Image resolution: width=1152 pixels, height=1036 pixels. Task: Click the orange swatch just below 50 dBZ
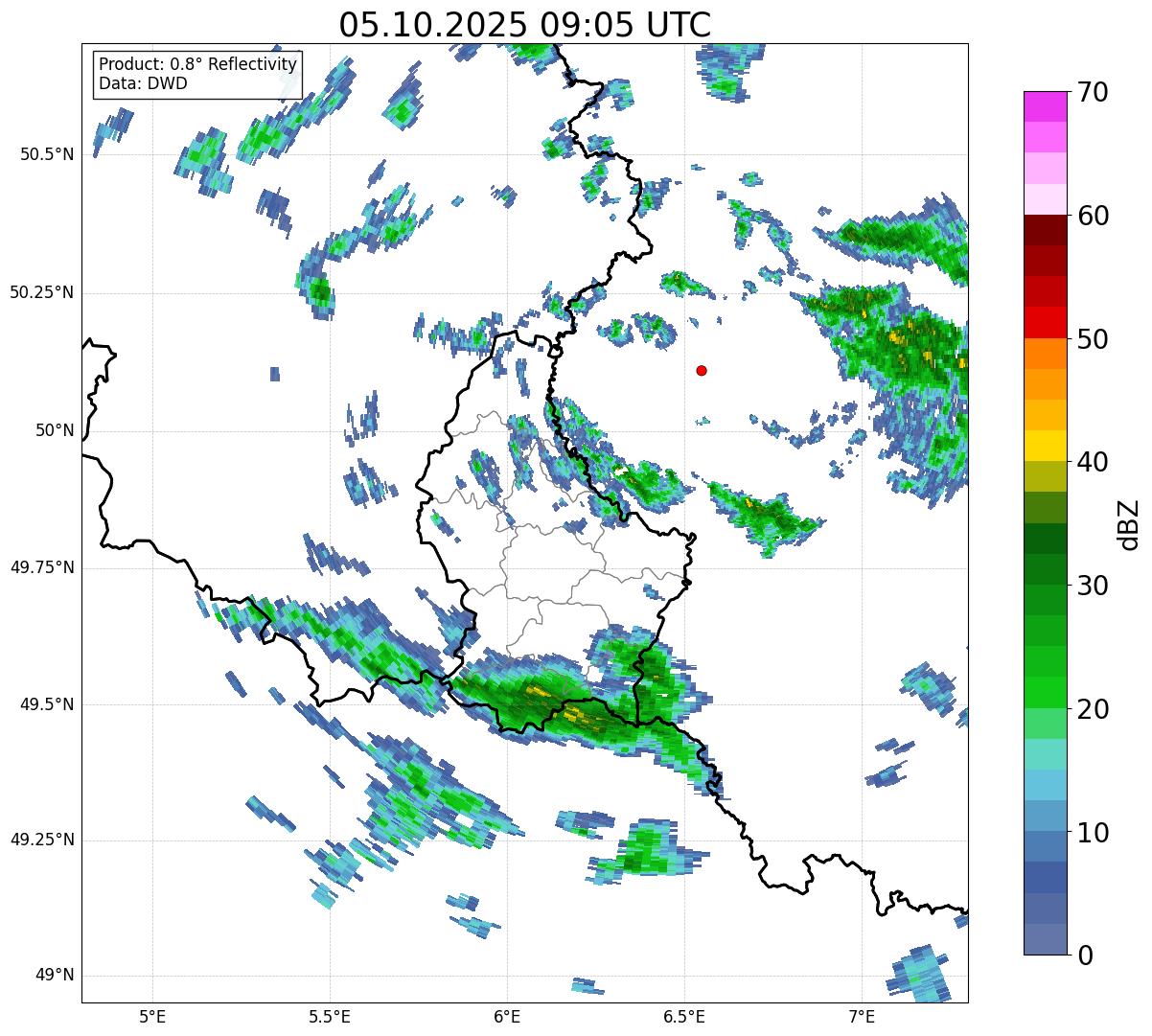pyautogui.click(x=1046, y=354)
